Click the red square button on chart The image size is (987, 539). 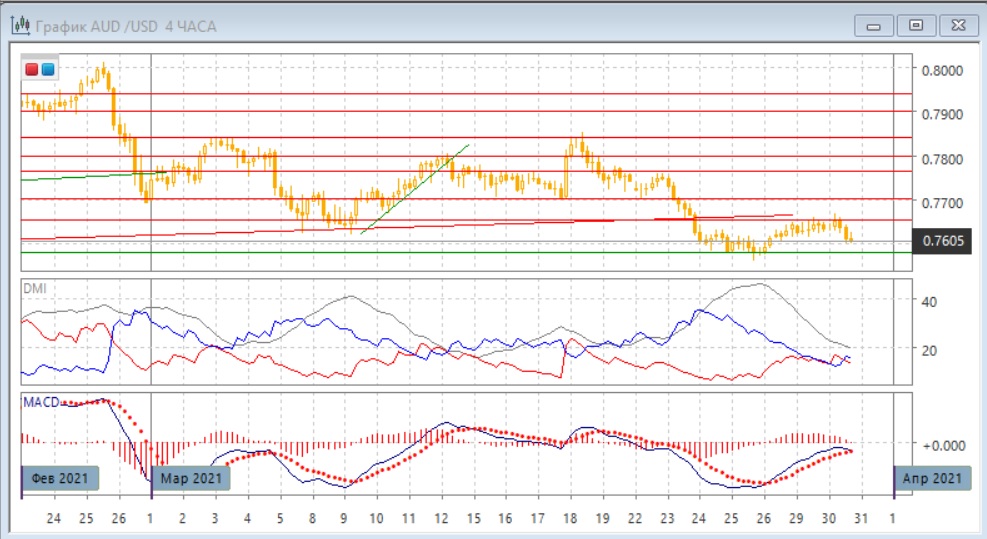pyautogui.click(x=32, y=69)
